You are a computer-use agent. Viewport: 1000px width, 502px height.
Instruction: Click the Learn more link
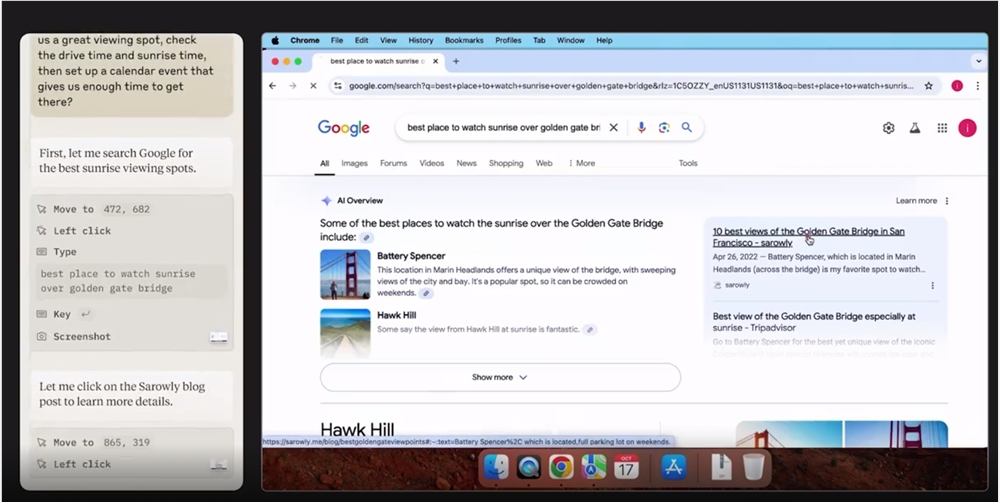coord(916,201)
